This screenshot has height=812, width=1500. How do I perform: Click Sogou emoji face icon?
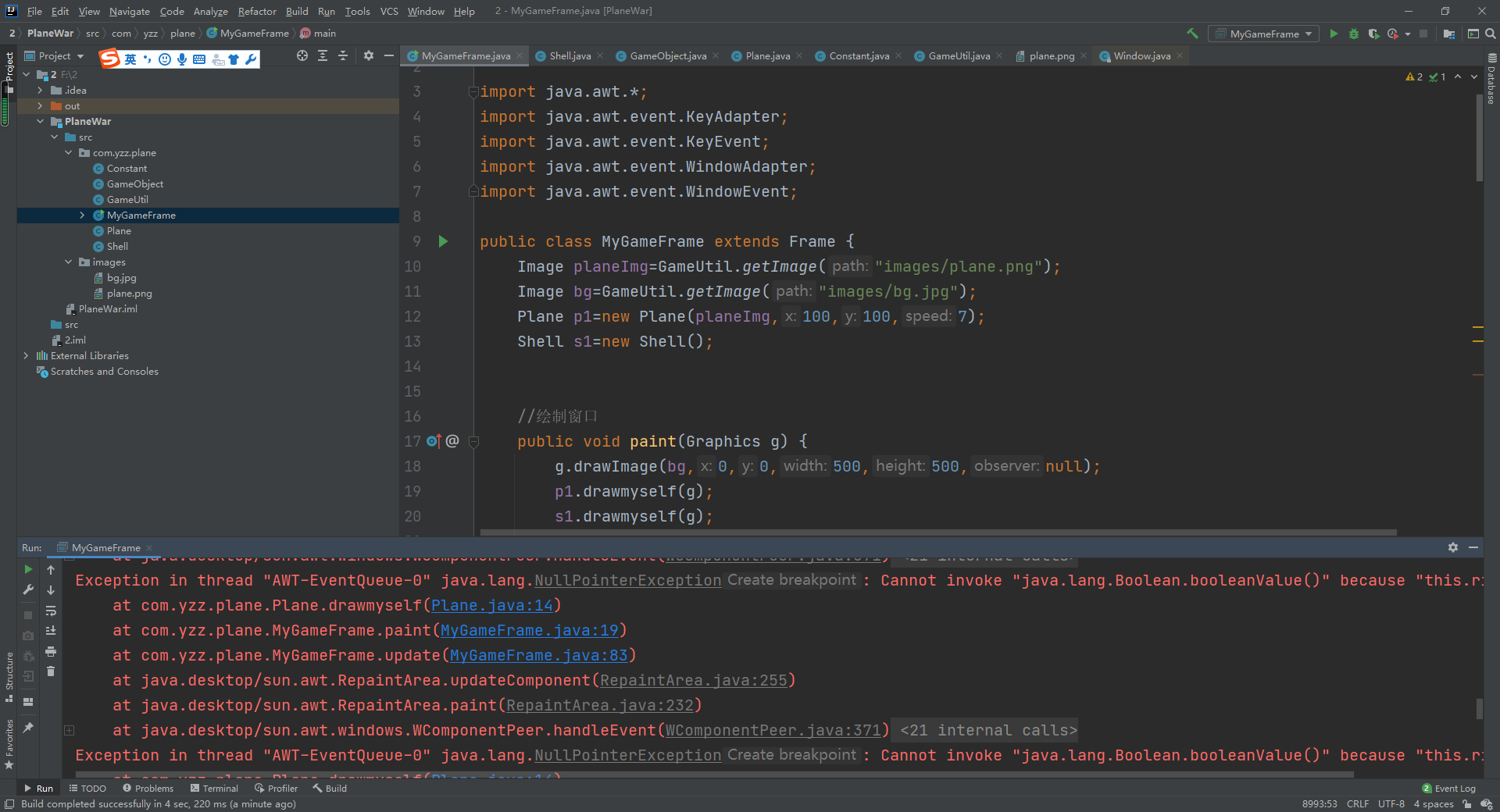(x=164, y=59)
